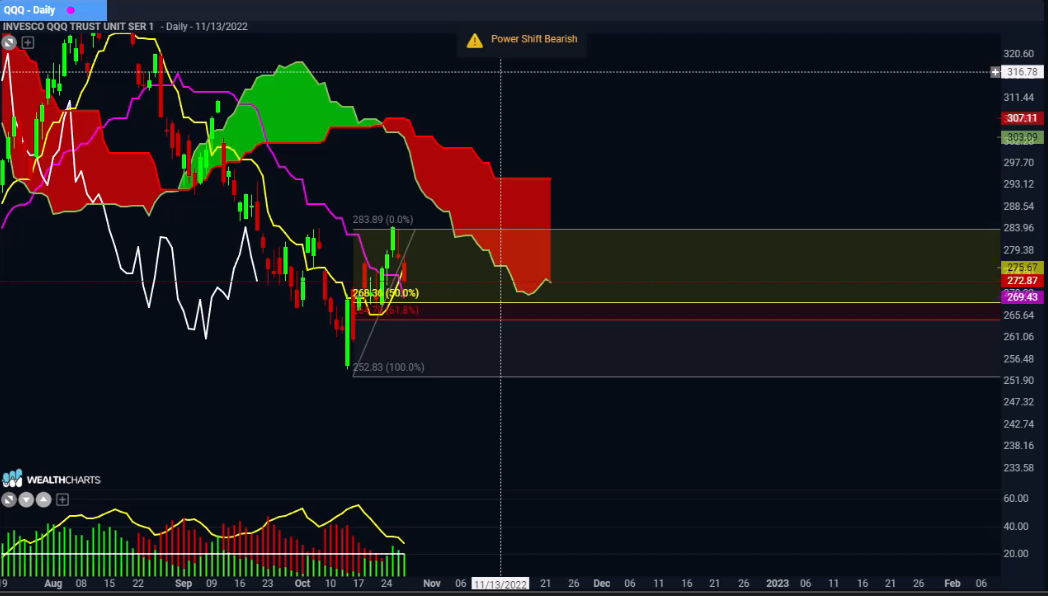
Task: Click the 2023 label on time axis
Action: pyautogui.click(x=777, y=583)
